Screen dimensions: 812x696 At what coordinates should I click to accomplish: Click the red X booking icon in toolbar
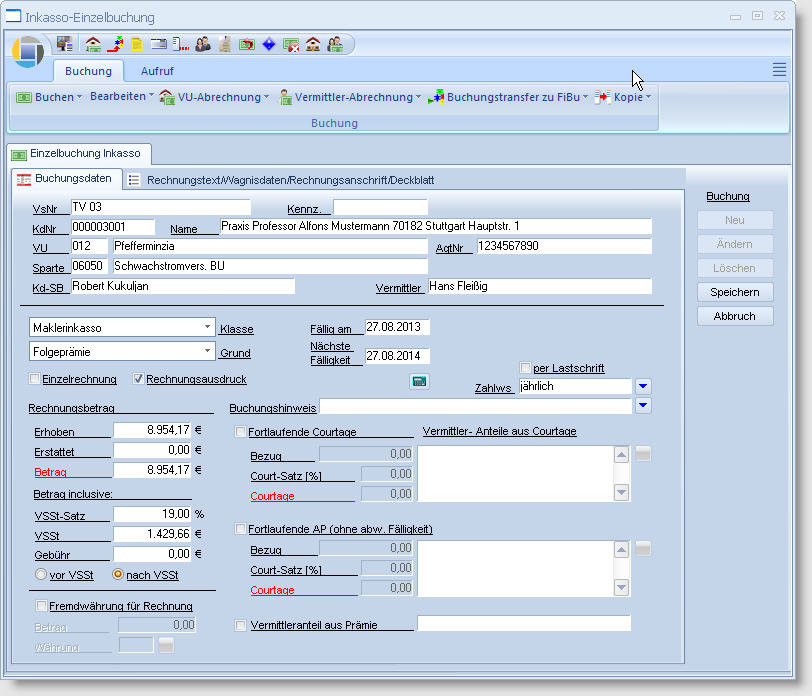(291, 44)
